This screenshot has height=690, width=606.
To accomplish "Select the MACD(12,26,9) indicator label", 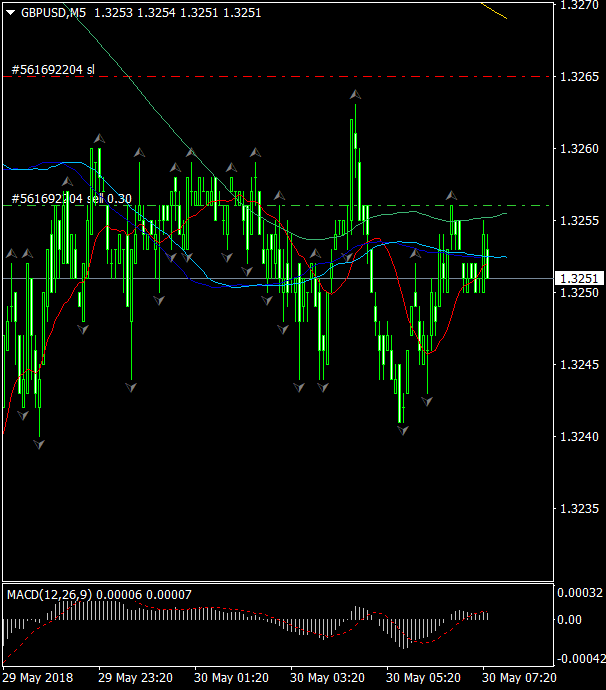I will [x=49, y=595].
